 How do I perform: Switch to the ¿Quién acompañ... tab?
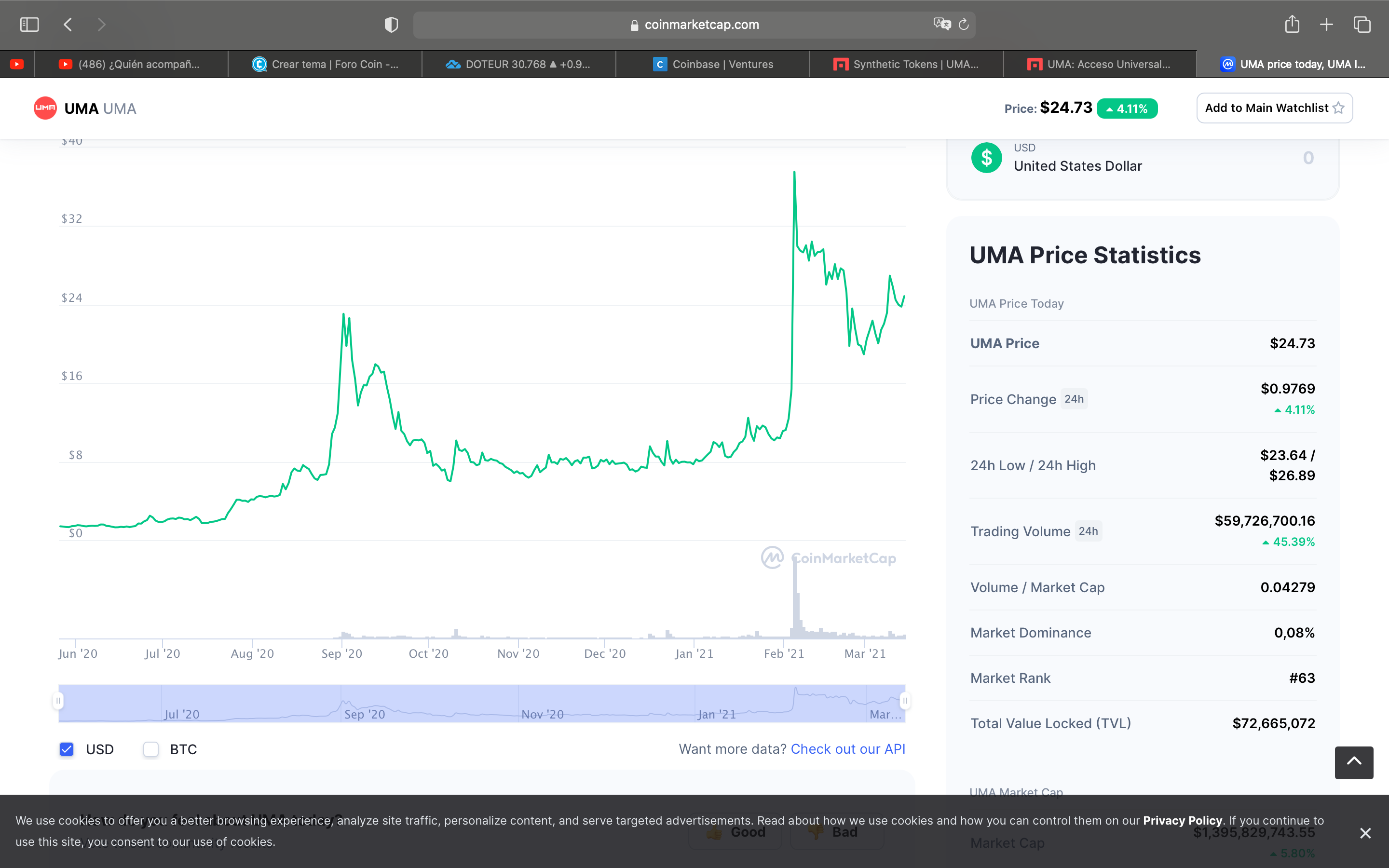131,64
